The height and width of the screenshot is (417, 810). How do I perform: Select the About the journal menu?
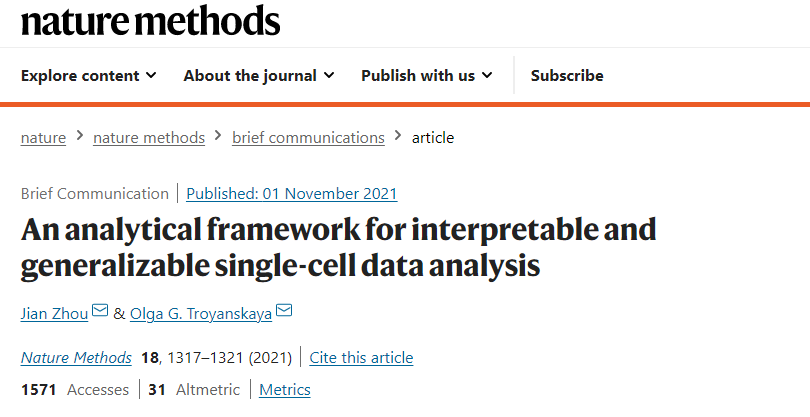(250, 75)
